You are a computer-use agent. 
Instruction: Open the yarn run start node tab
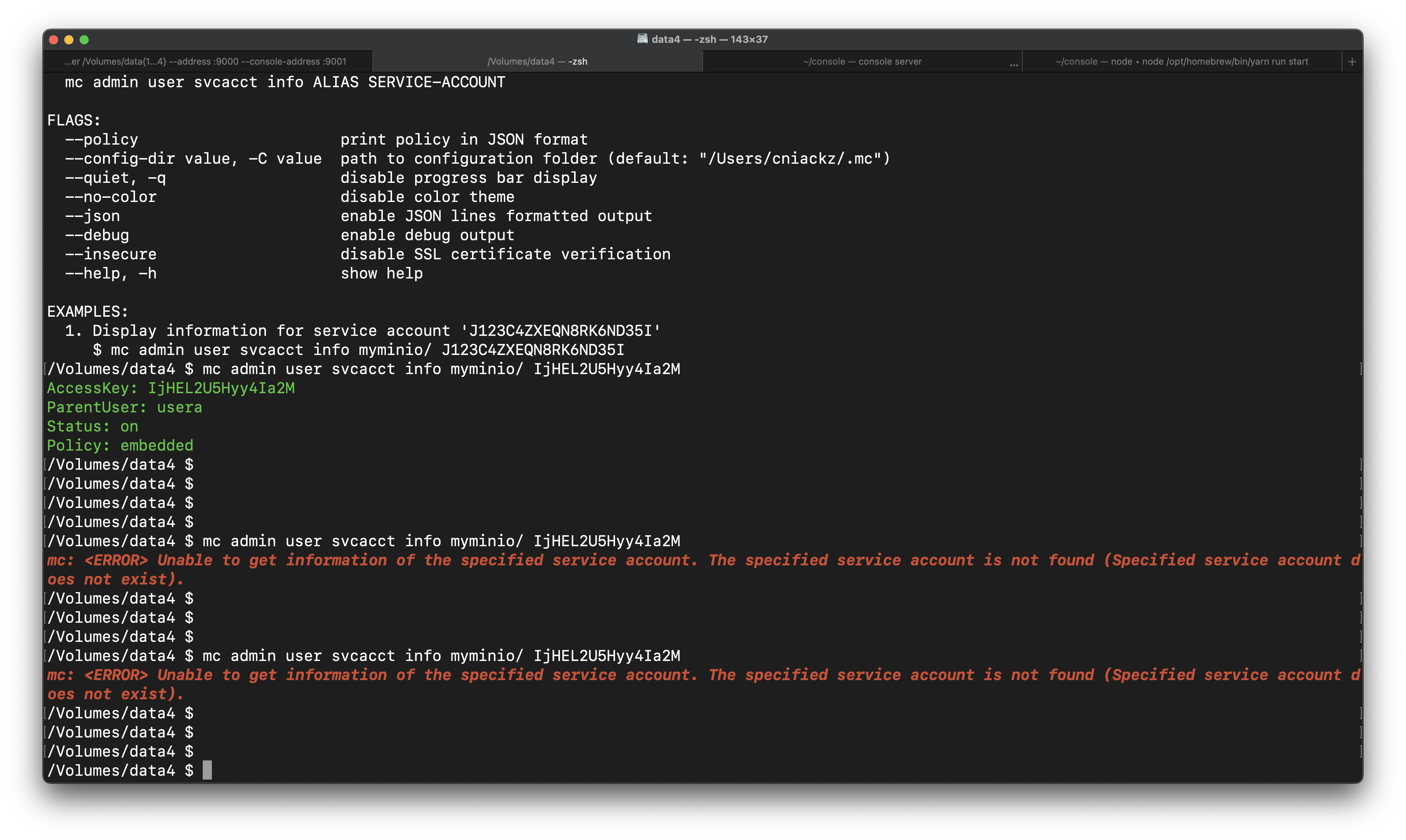click(x=1181, y=62)
